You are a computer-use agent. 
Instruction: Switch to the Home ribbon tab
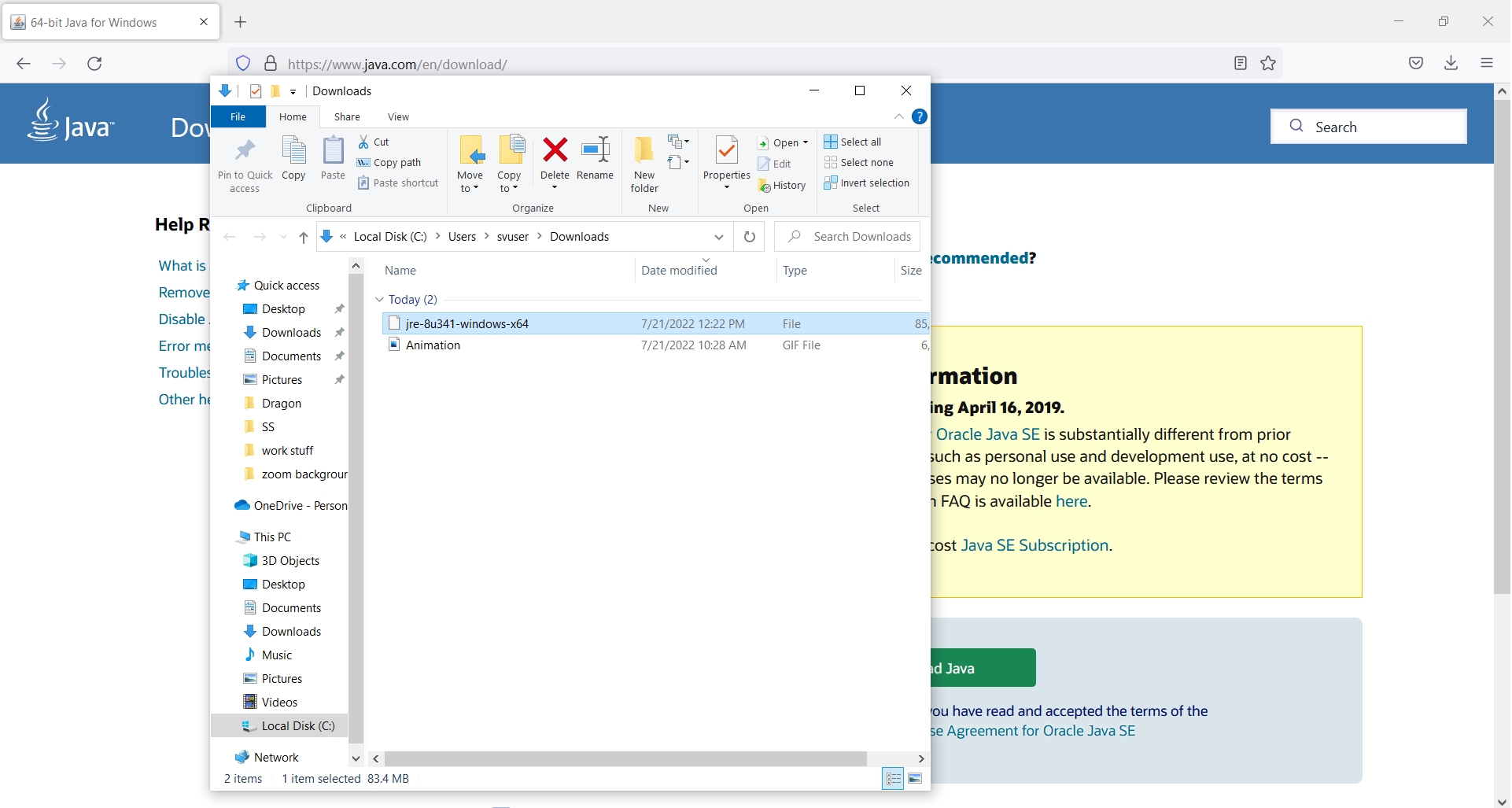[293, 116]
